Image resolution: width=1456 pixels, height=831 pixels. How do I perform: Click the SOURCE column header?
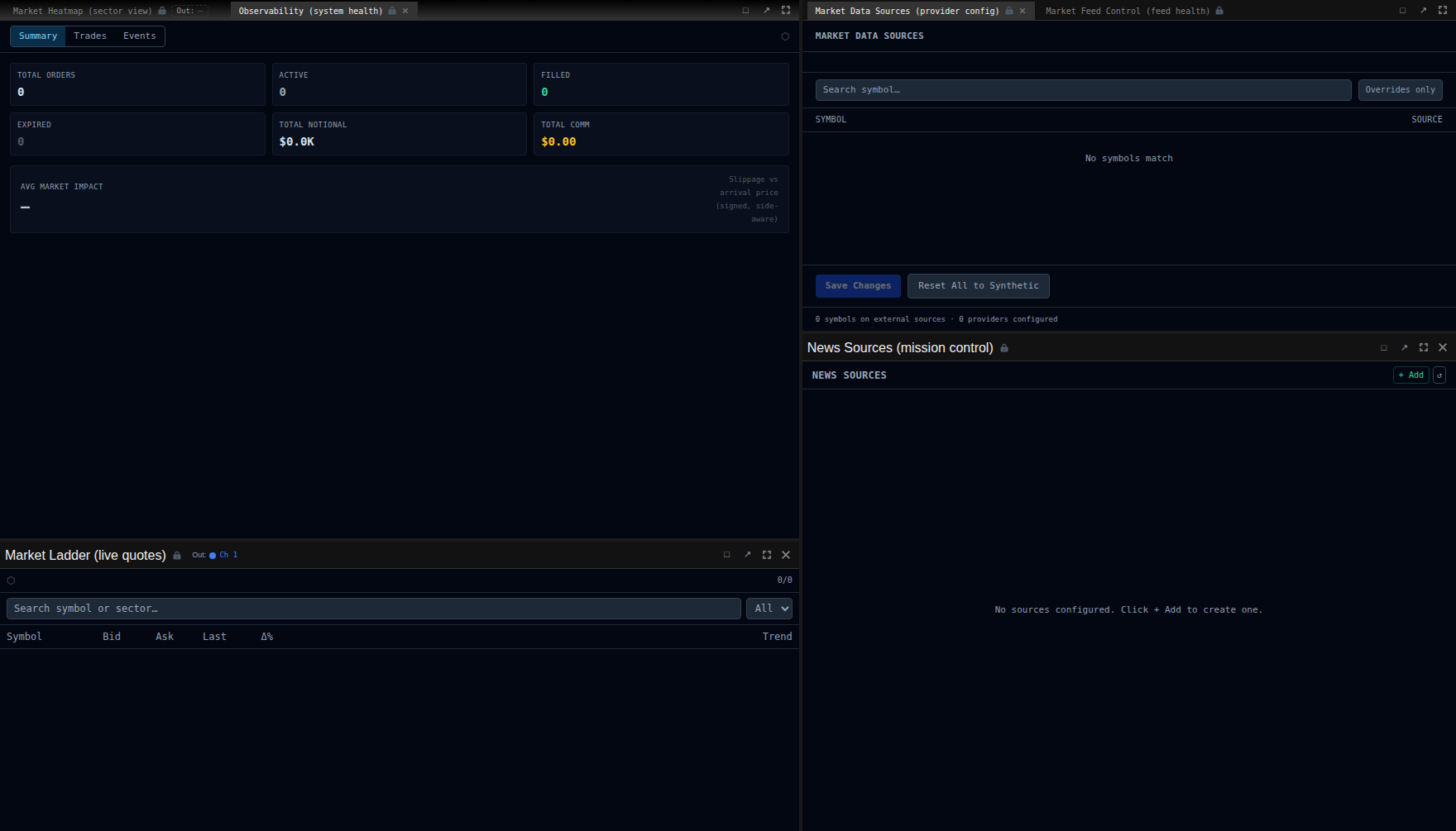tap(1426, 120)
